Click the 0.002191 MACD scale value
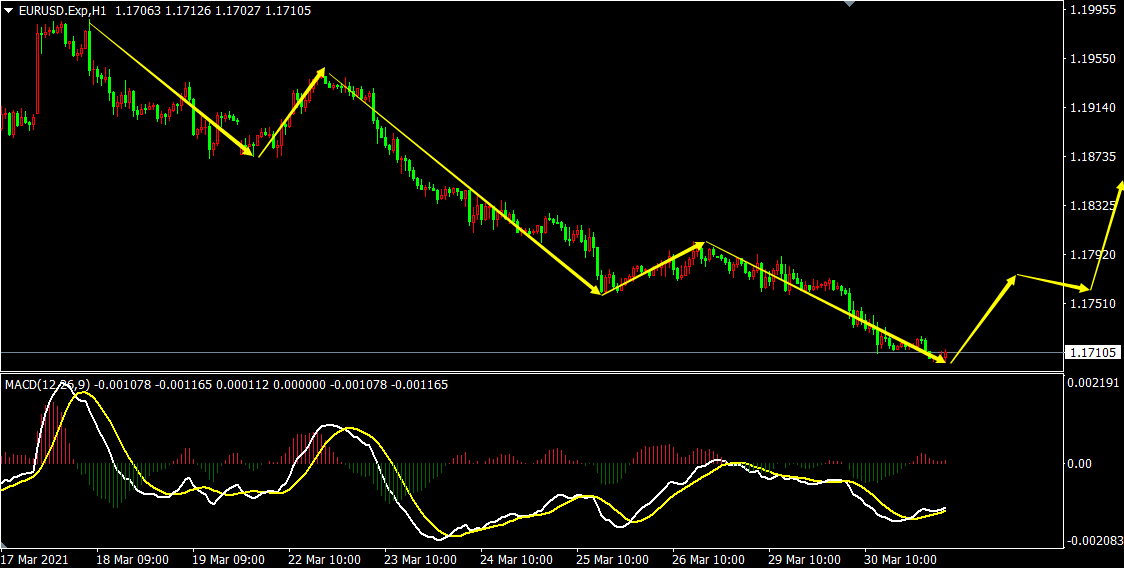 pyautogui.click(x=1093, y=383)
